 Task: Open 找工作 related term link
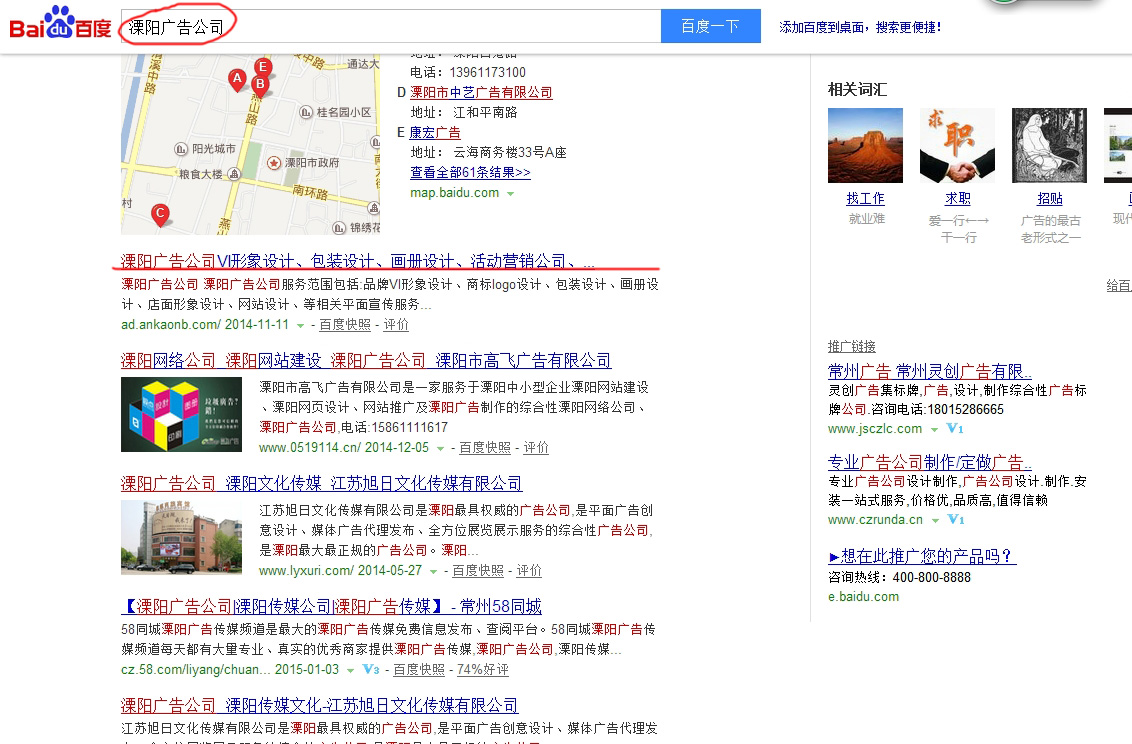(x=866, y=198)
